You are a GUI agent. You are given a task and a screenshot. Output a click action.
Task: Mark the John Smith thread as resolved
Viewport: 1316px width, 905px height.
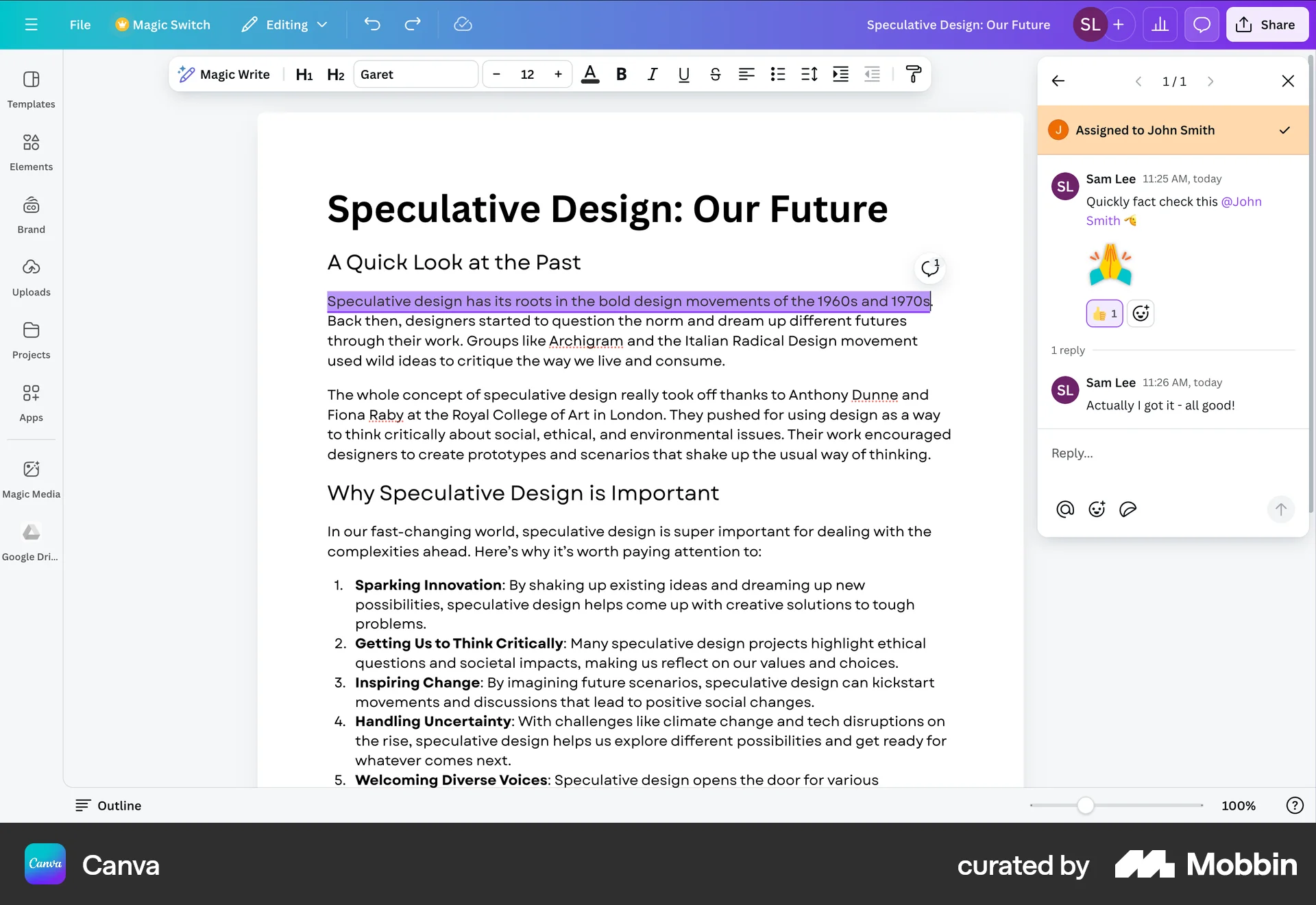point(1284,130)
